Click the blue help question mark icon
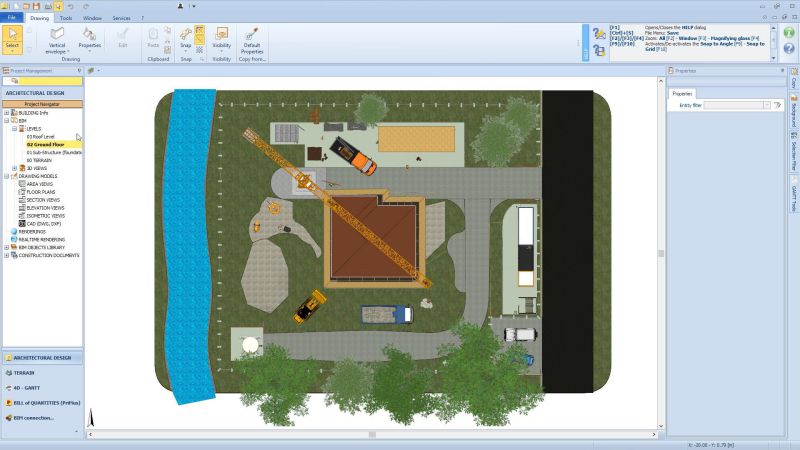 tap(791, 49)
